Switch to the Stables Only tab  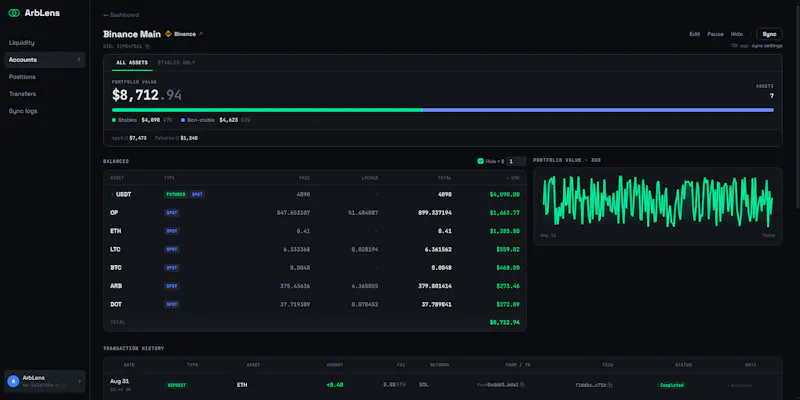click(176, 63)
